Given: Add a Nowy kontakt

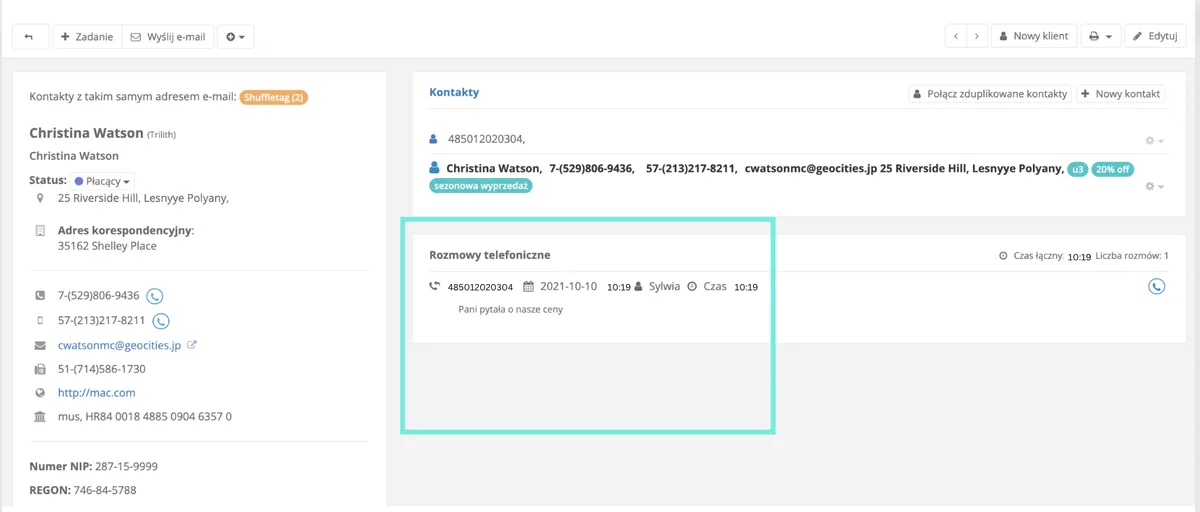Looking at the screenshot, I should 1120,94.
